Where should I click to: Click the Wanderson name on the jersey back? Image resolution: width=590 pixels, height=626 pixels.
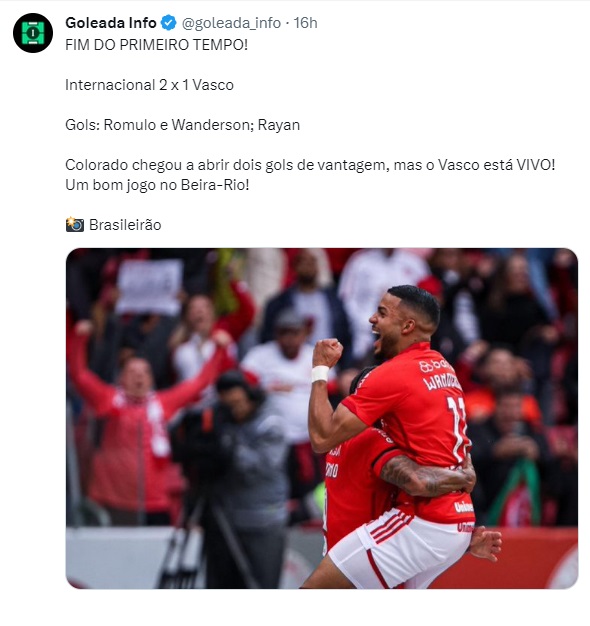(x=442, y=381)
